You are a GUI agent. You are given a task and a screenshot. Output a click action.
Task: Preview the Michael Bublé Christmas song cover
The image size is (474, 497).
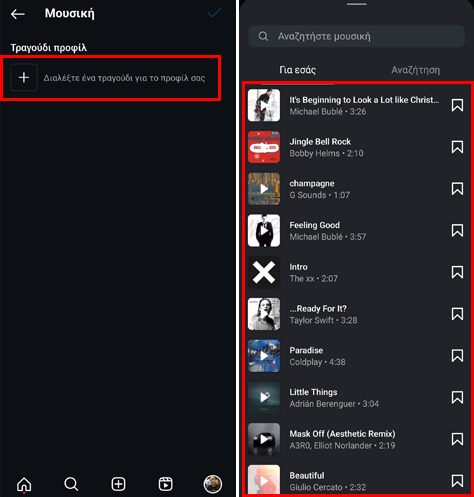264,105
